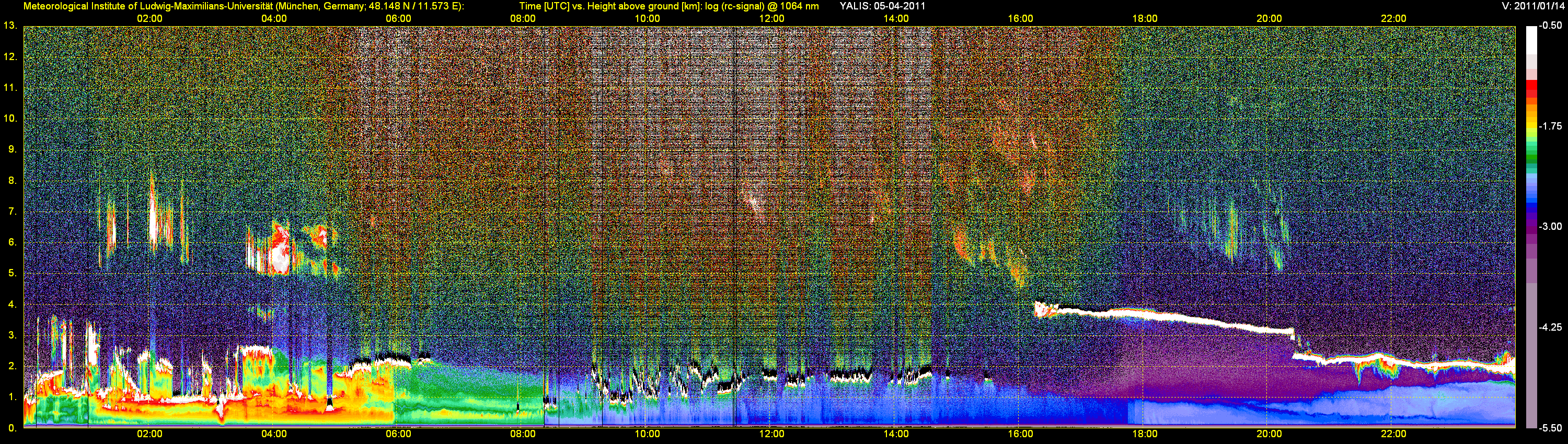
Task: Click the 14:00 label on the bottom time axis
Action: click(896, 434)
